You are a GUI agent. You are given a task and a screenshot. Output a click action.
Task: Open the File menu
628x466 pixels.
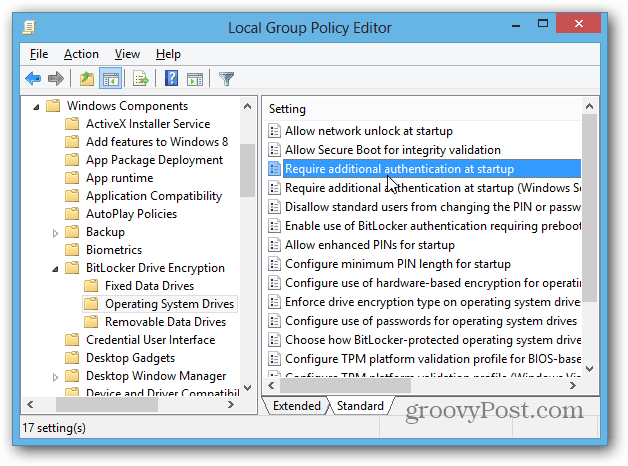[x=39, y=54]
